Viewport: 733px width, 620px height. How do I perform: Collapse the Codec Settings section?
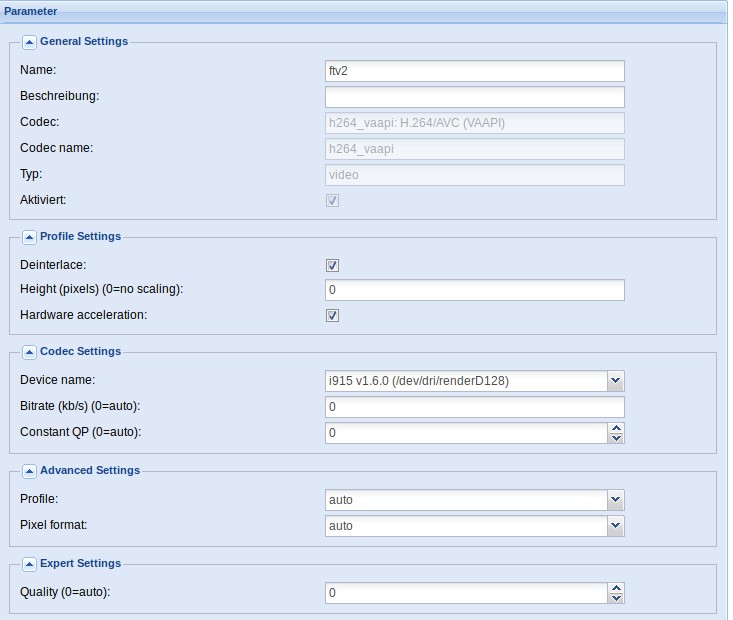pyautogui.click(x=29, y=352)
